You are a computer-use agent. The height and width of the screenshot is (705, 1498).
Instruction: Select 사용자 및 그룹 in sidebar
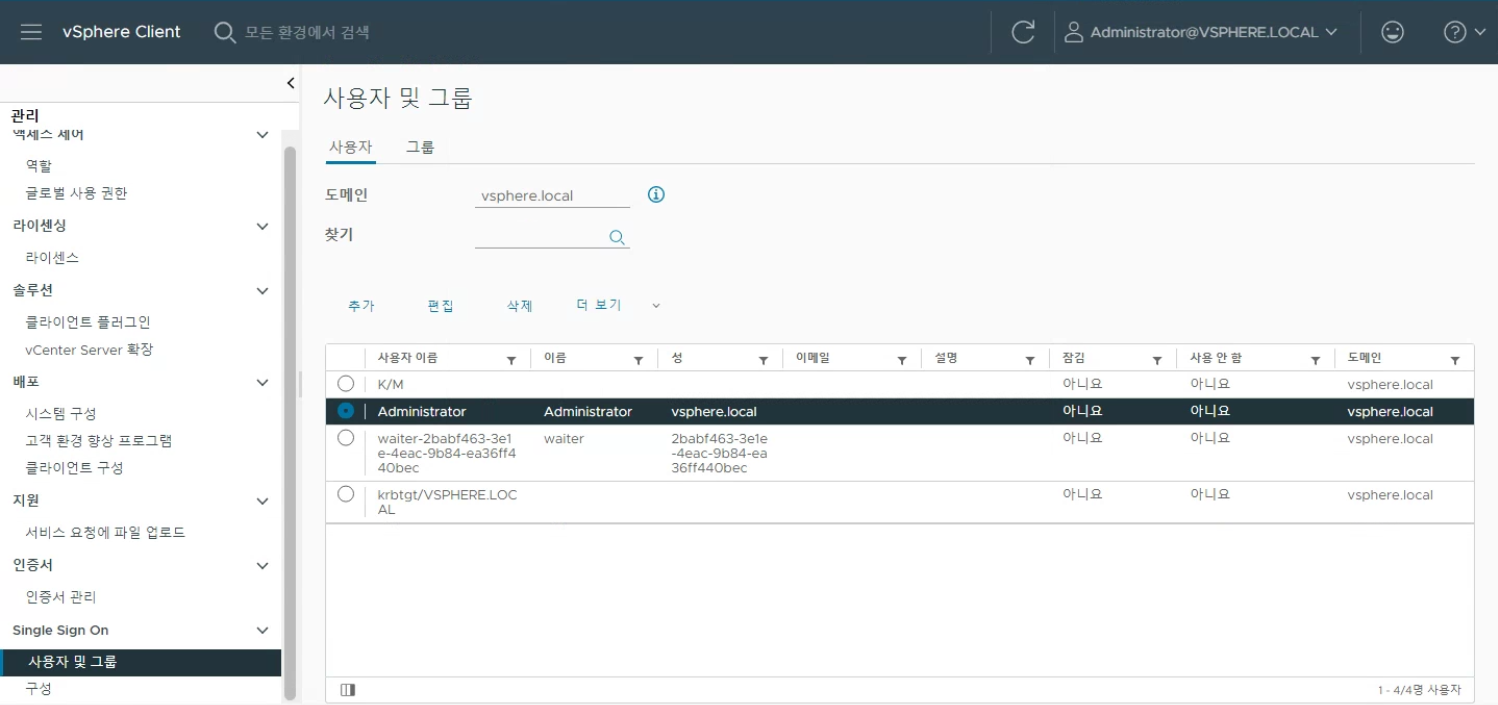click(141, 662)
